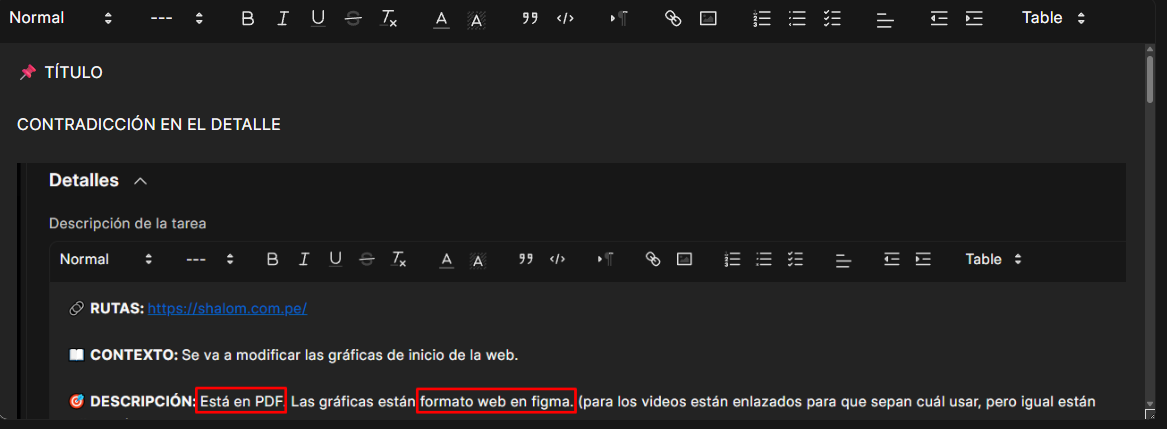Toggle underline in the inner toolbar
Screen dimensions: 1167x429
(335, 259)
